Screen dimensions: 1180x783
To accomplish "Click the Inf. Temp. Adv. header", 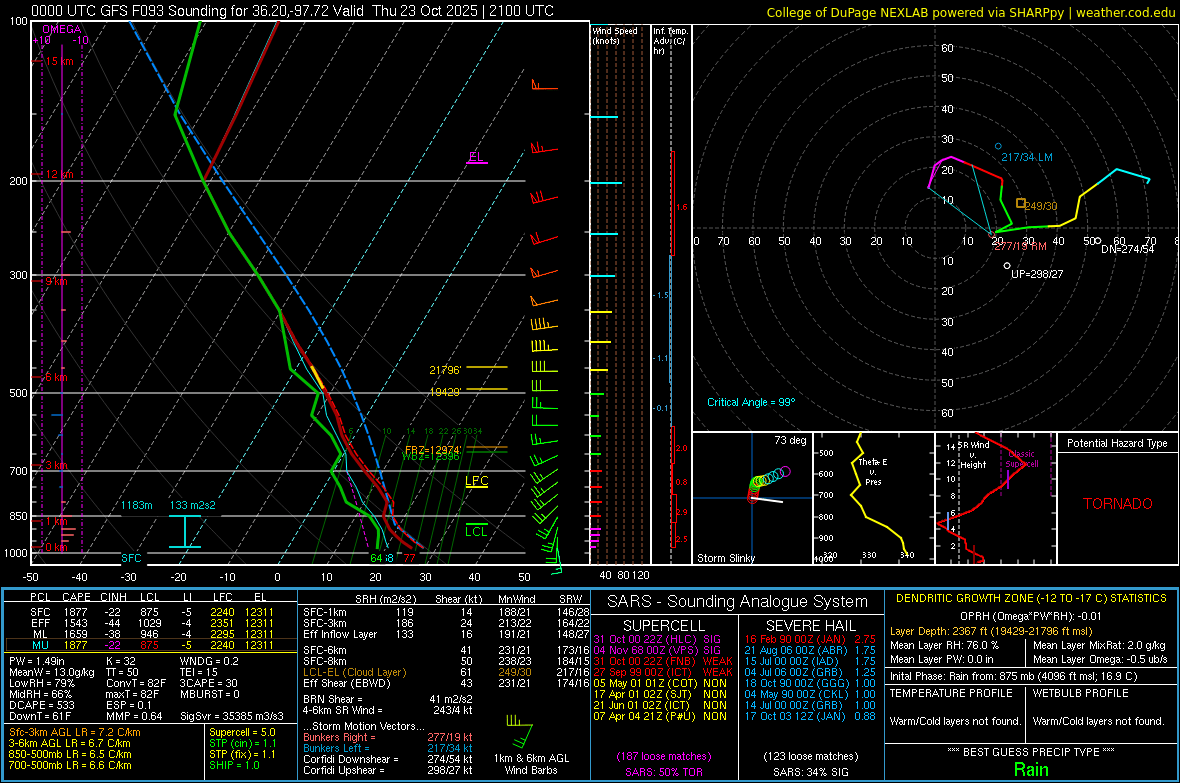I will pos(671,41).
